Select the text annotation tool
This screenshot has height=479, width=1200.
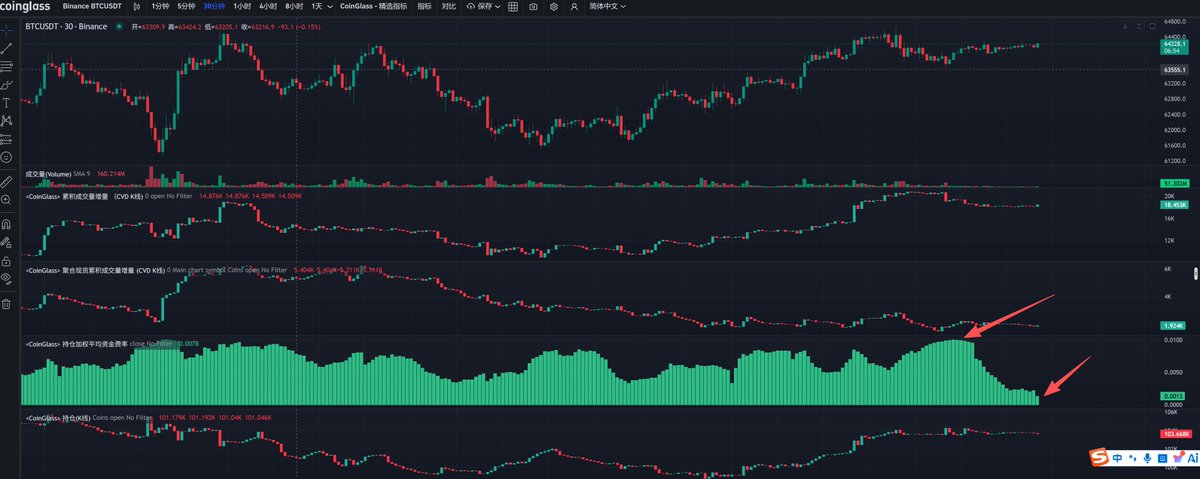pyautogui.click(x=7, y=103)
